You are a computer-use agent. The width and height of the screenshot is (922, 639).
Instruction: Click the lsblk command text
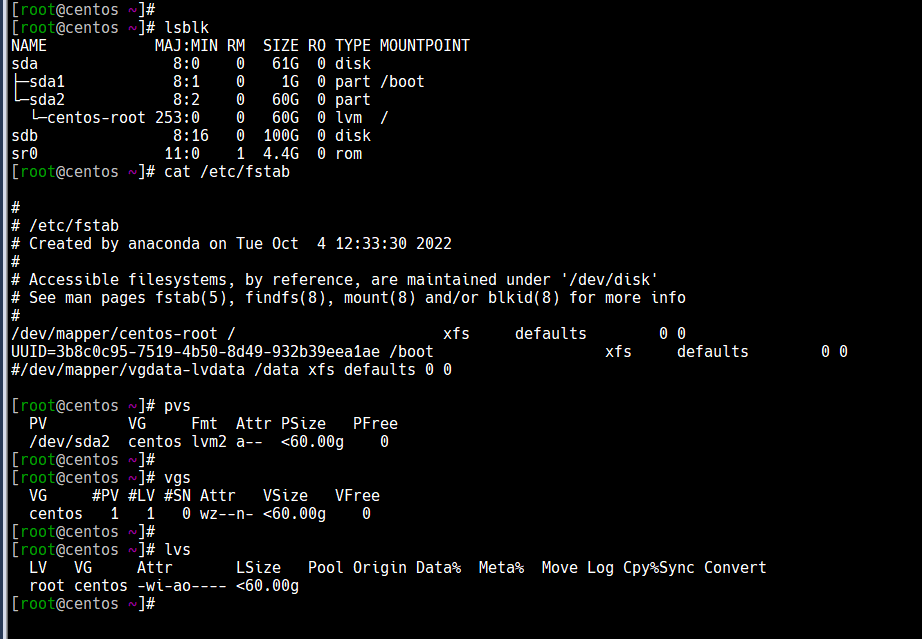[186, 28]
